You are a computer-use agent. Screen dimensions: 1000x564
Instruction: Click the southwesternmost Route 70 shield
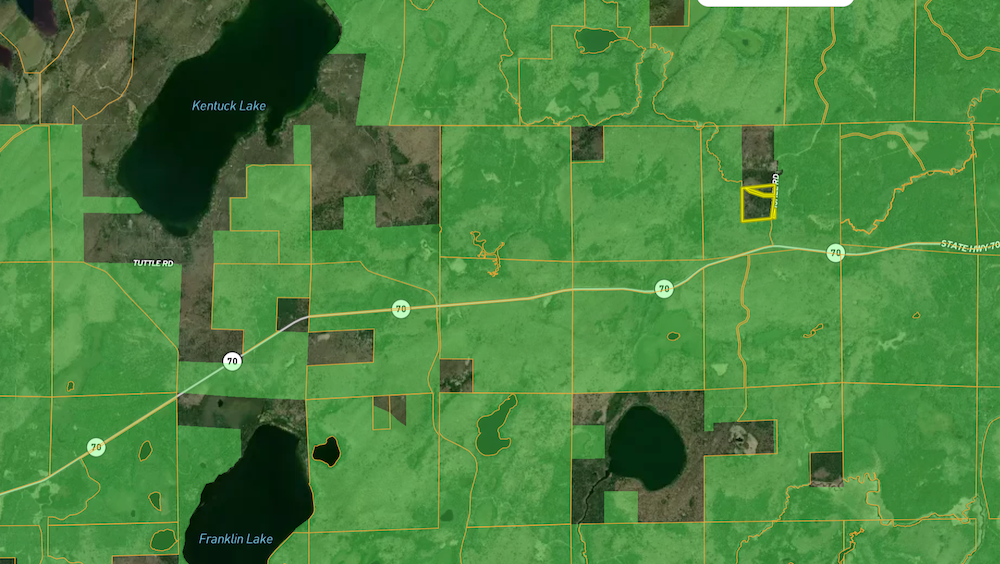click(96, 447)
